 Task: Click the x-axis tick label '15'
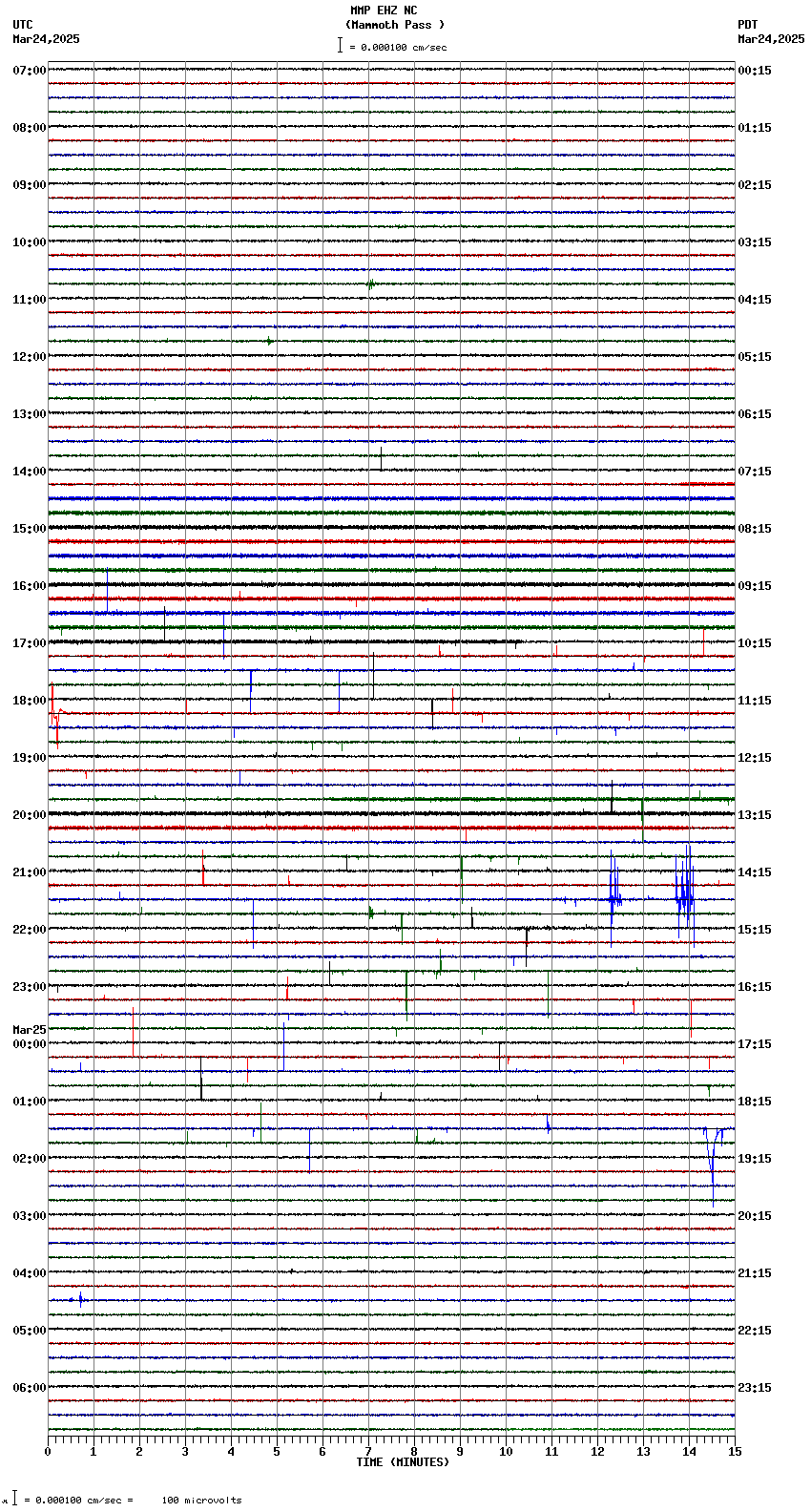(735, 1452)
